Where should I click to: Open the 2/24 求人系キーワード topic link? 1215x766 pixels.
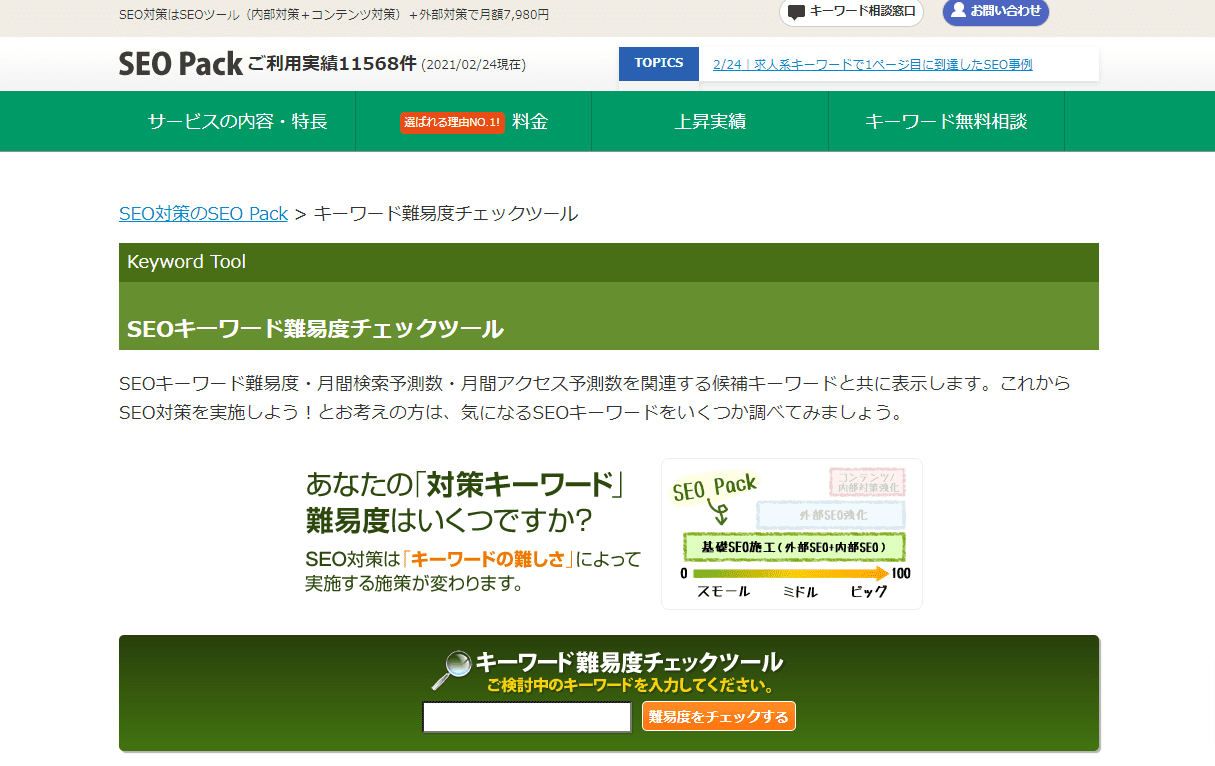point(873,64)
